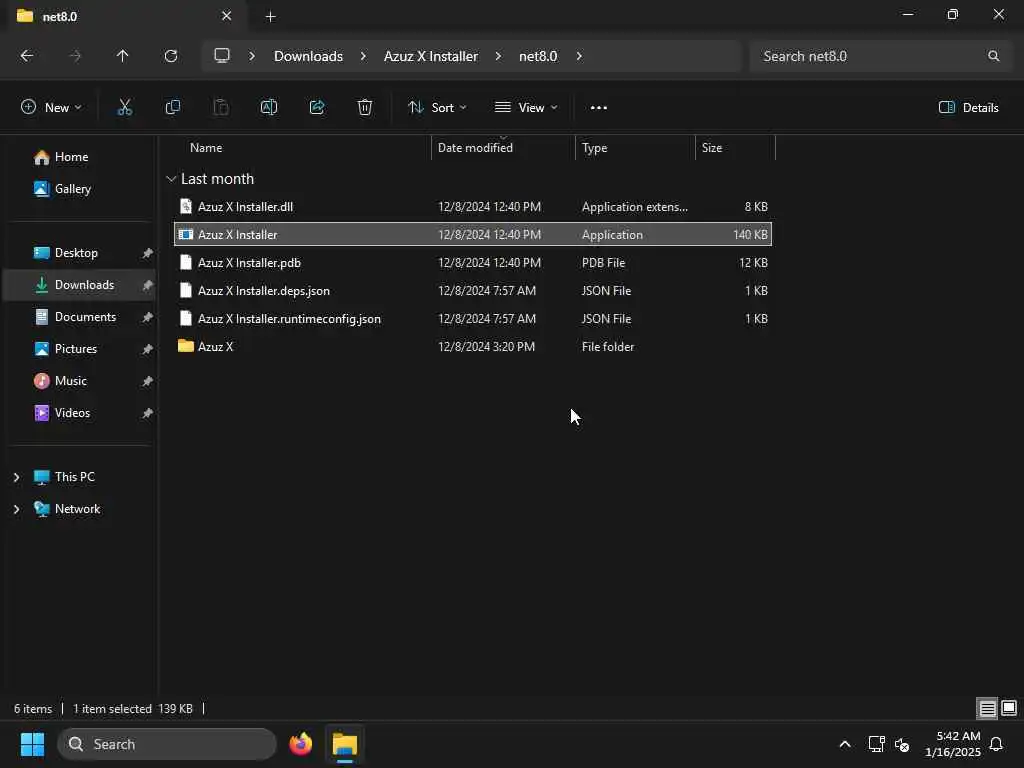The height and width of the screenshot is (768, 1024).
Task: Select Azuz X Installer.deps.json file
Action: coord(473,291)
